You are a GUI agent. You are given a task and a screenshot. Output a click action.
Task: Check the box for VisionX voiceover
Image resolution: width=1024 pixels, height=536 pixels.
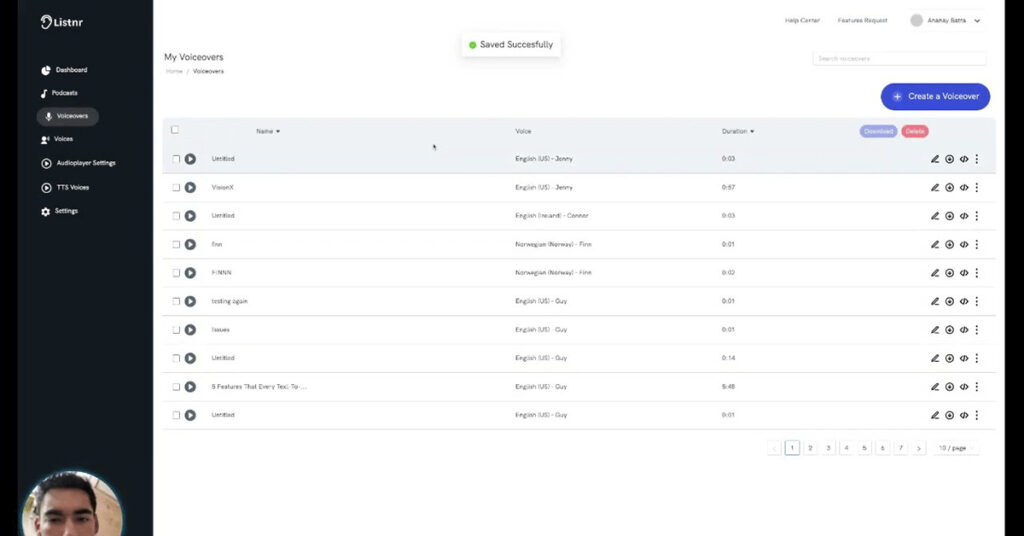click(x=176, y=187)
